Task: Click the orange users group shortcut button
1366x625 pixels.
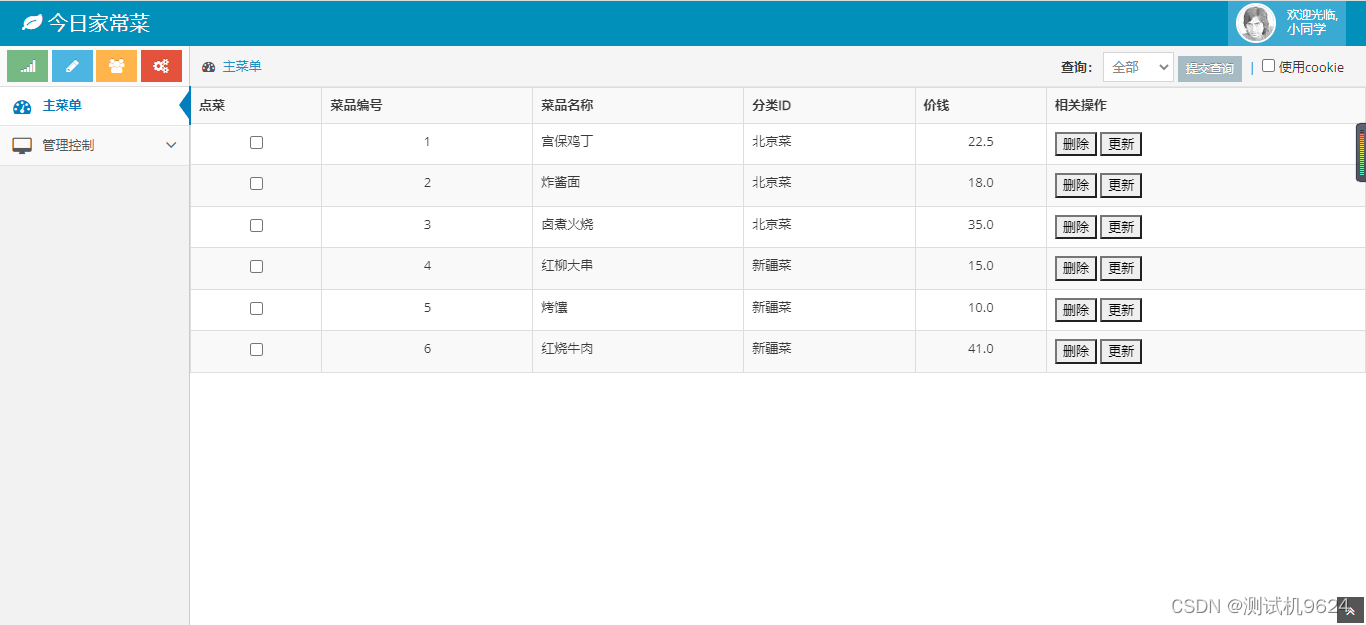Action: coord(116,66)
